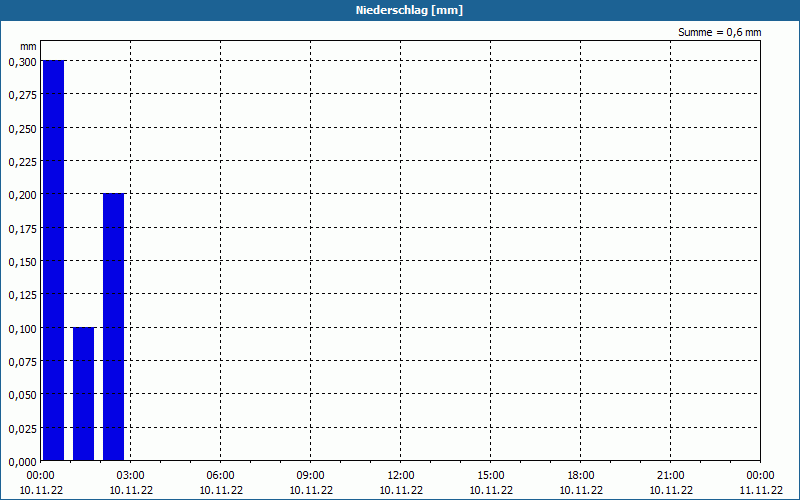800x500 pixels.
Task: Click the 11.11.22 date label
Action: pos(761,490)
